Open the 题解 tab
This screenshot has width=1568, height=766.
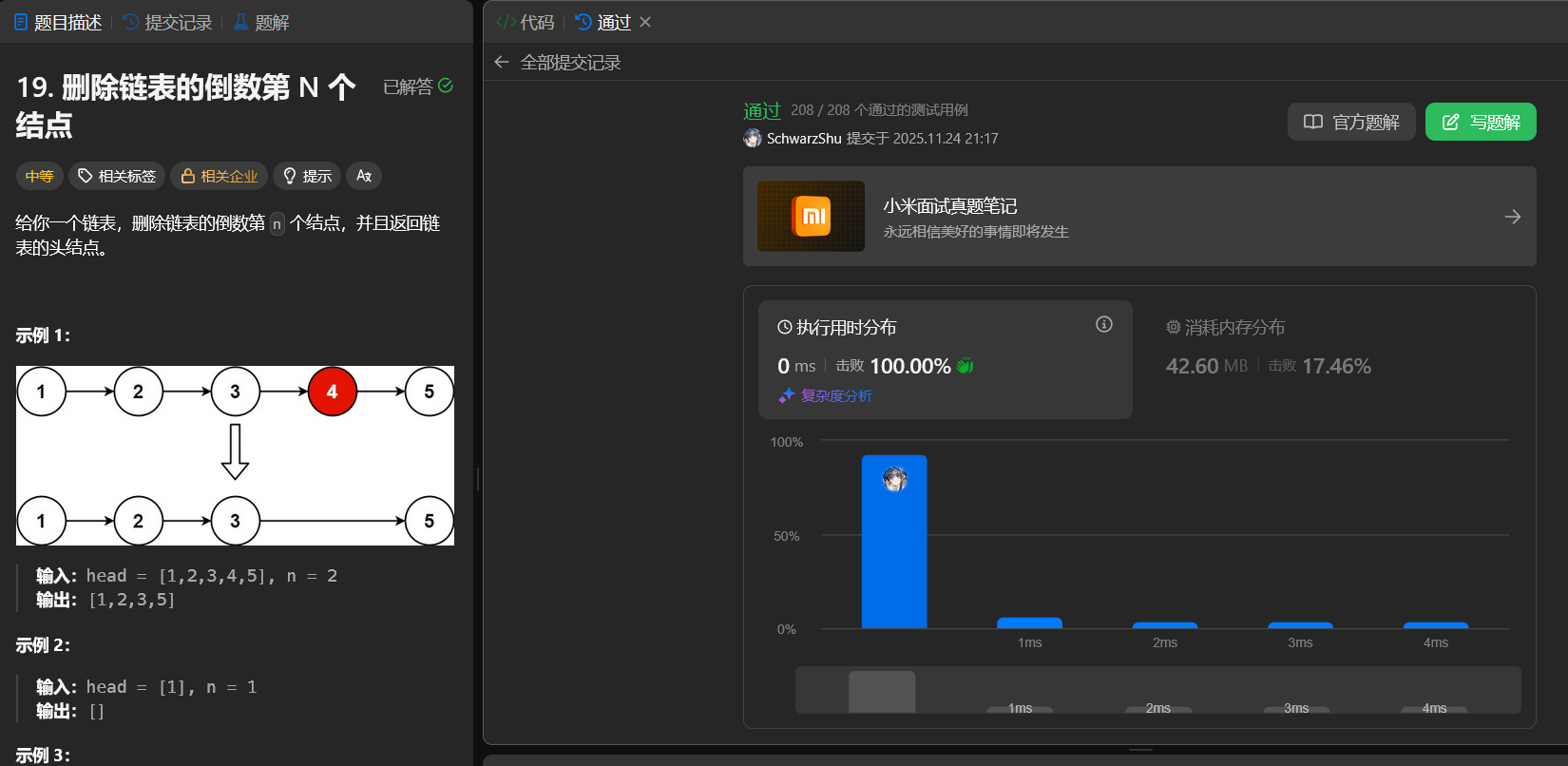tap(261, 22)
